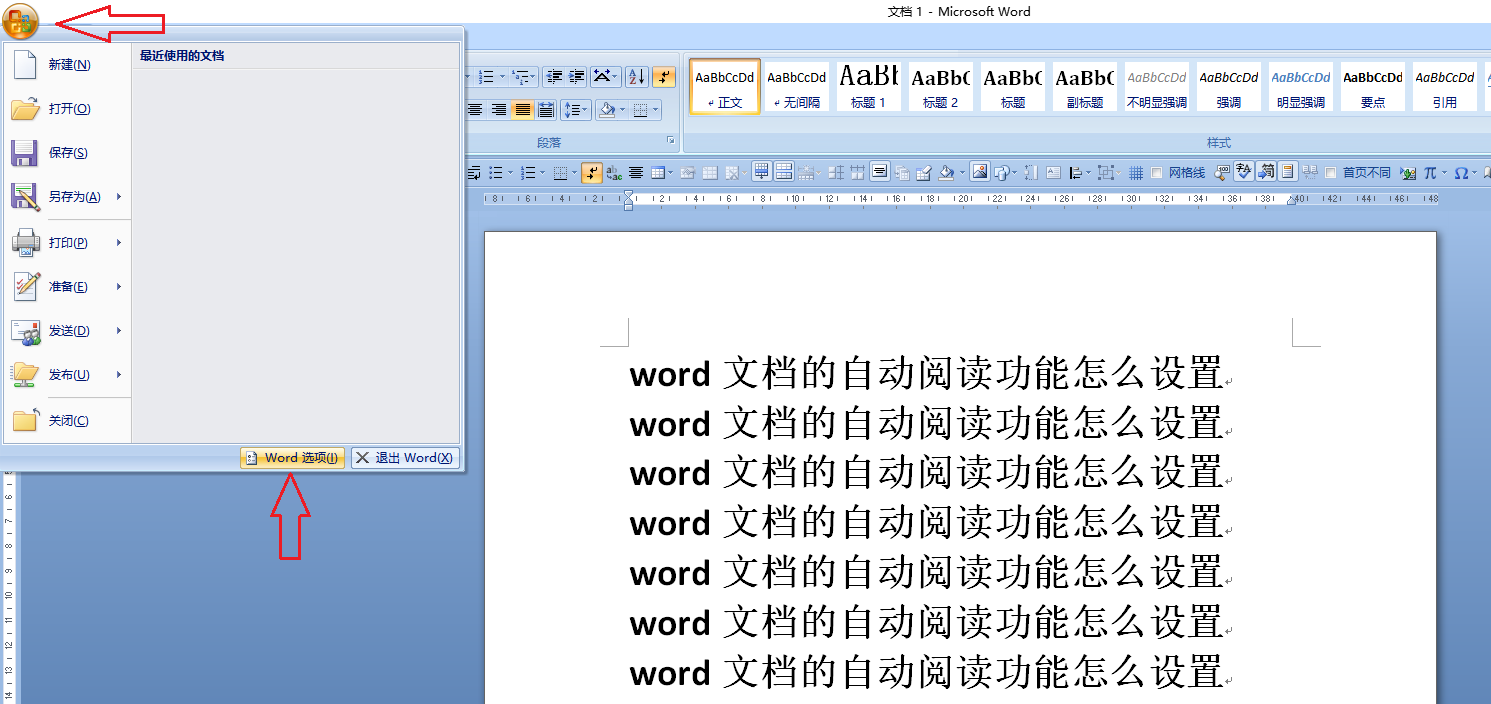The image size is (1491, 704).
Task: Click the 发布 folder icon
Action: coord(25,374)
